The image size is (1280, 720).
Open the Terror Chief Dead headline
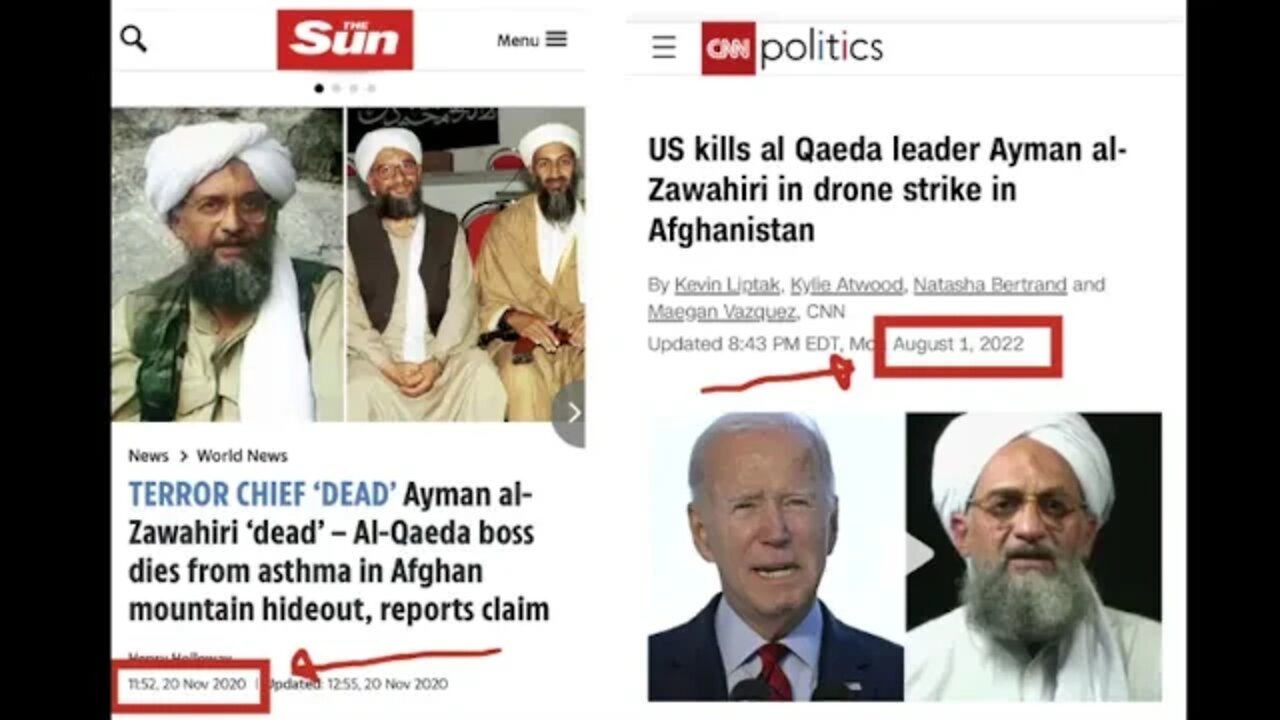point(339,552)
